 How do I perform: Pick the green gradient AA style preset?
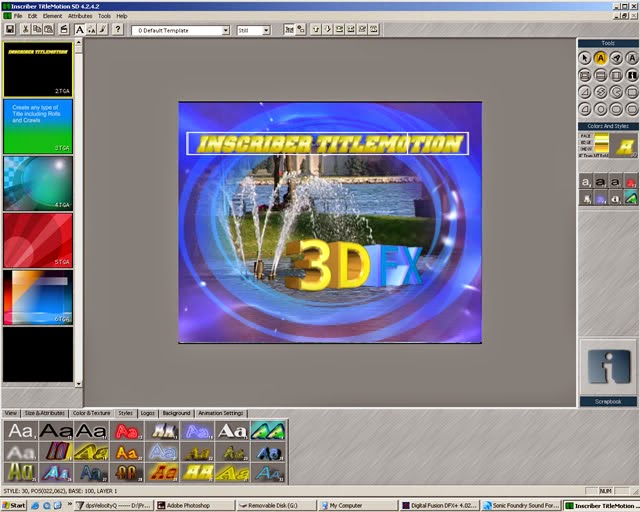[268, 431]
